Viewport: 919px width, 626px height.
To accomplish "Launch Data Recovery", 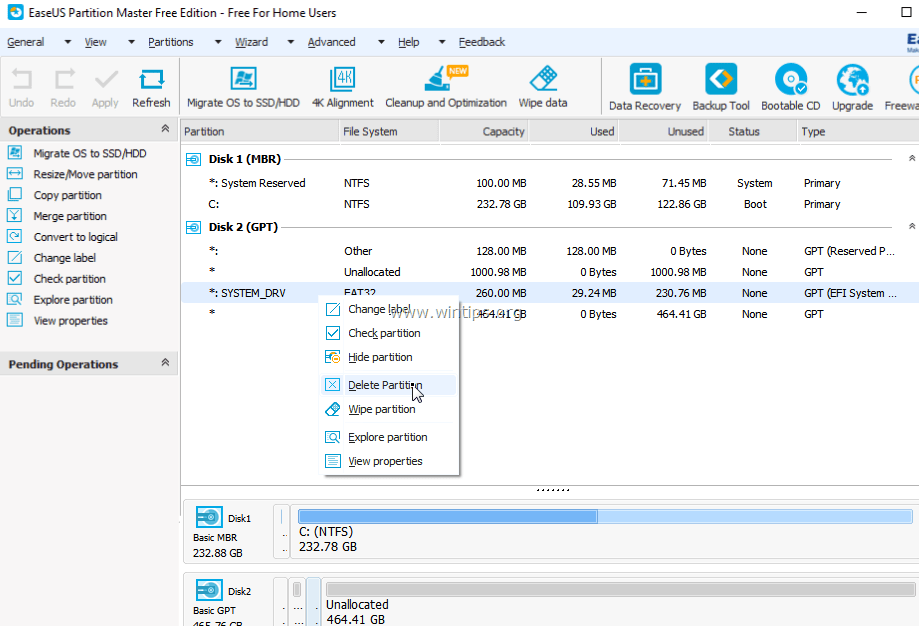I will (x=645, y=88).
